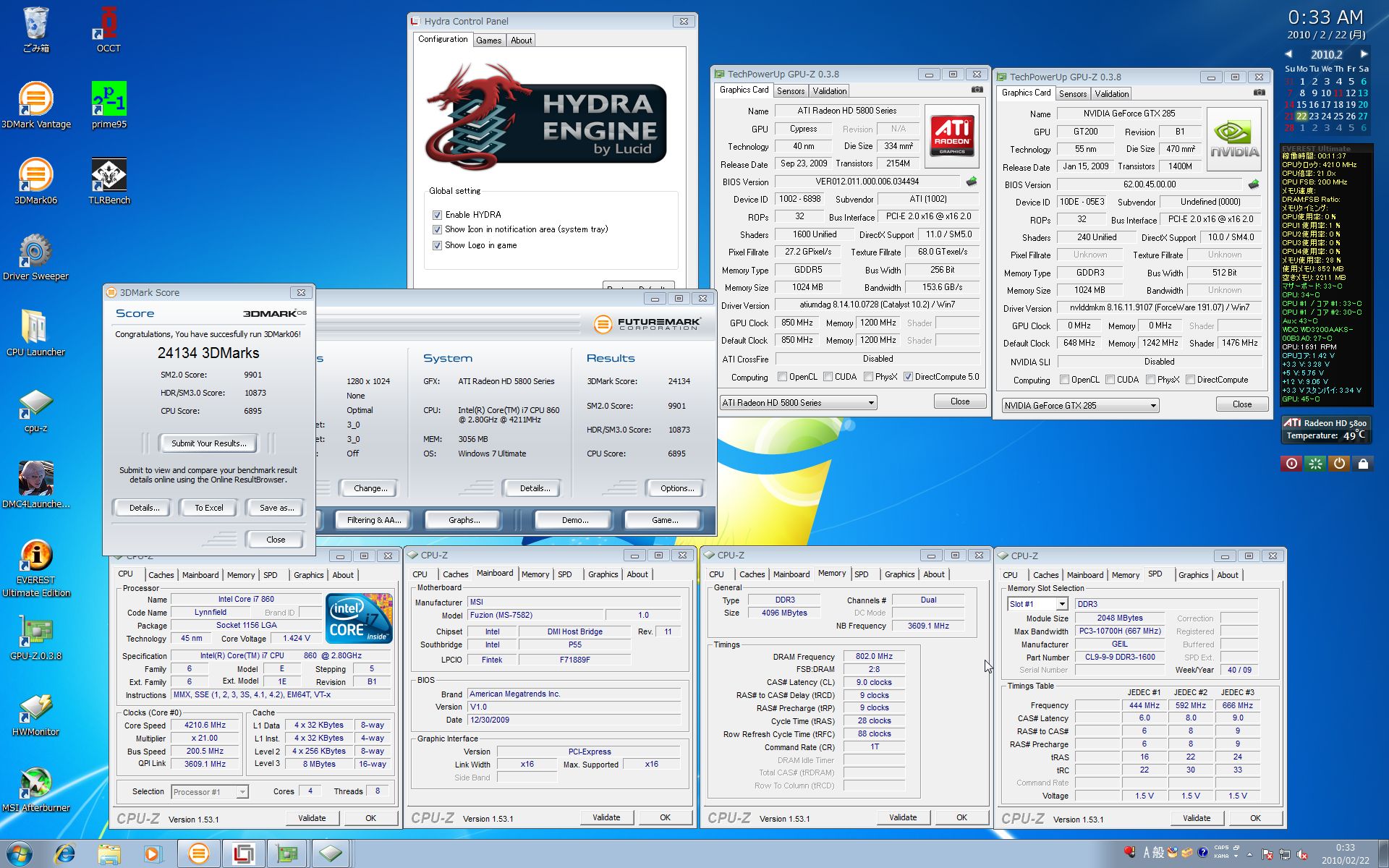Toggle OpenCL checkbox in ATI GPU-Z window
The height and width of the screenshot is (868, 1389).
point(782,377)
